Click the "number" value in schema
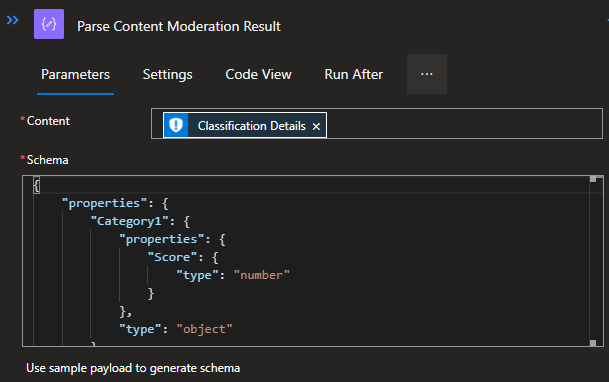The image size is (609, 382). (261, 275)
